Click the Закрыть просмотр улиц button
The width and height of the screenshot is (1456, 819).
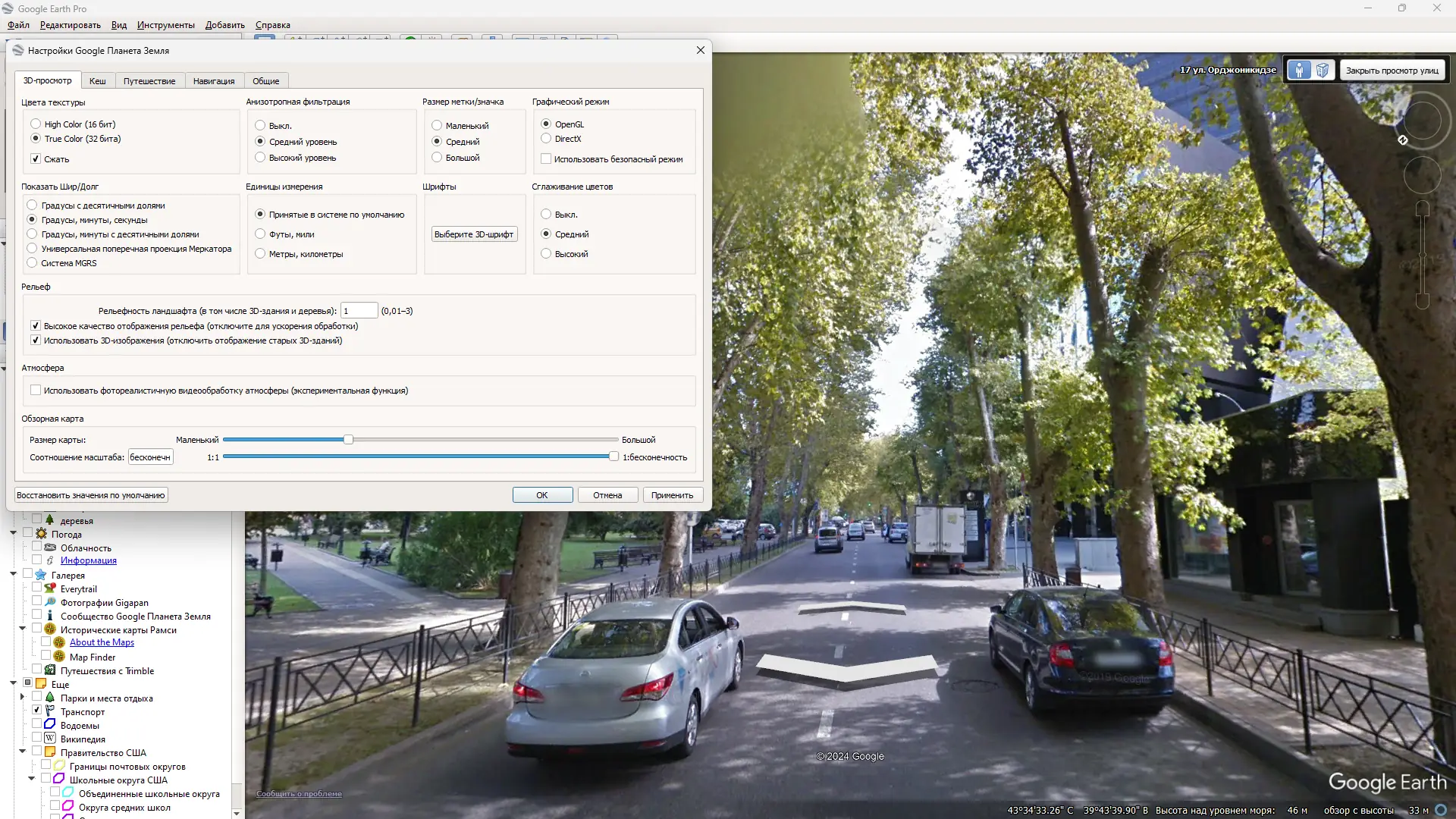[x=1392, y=71]
